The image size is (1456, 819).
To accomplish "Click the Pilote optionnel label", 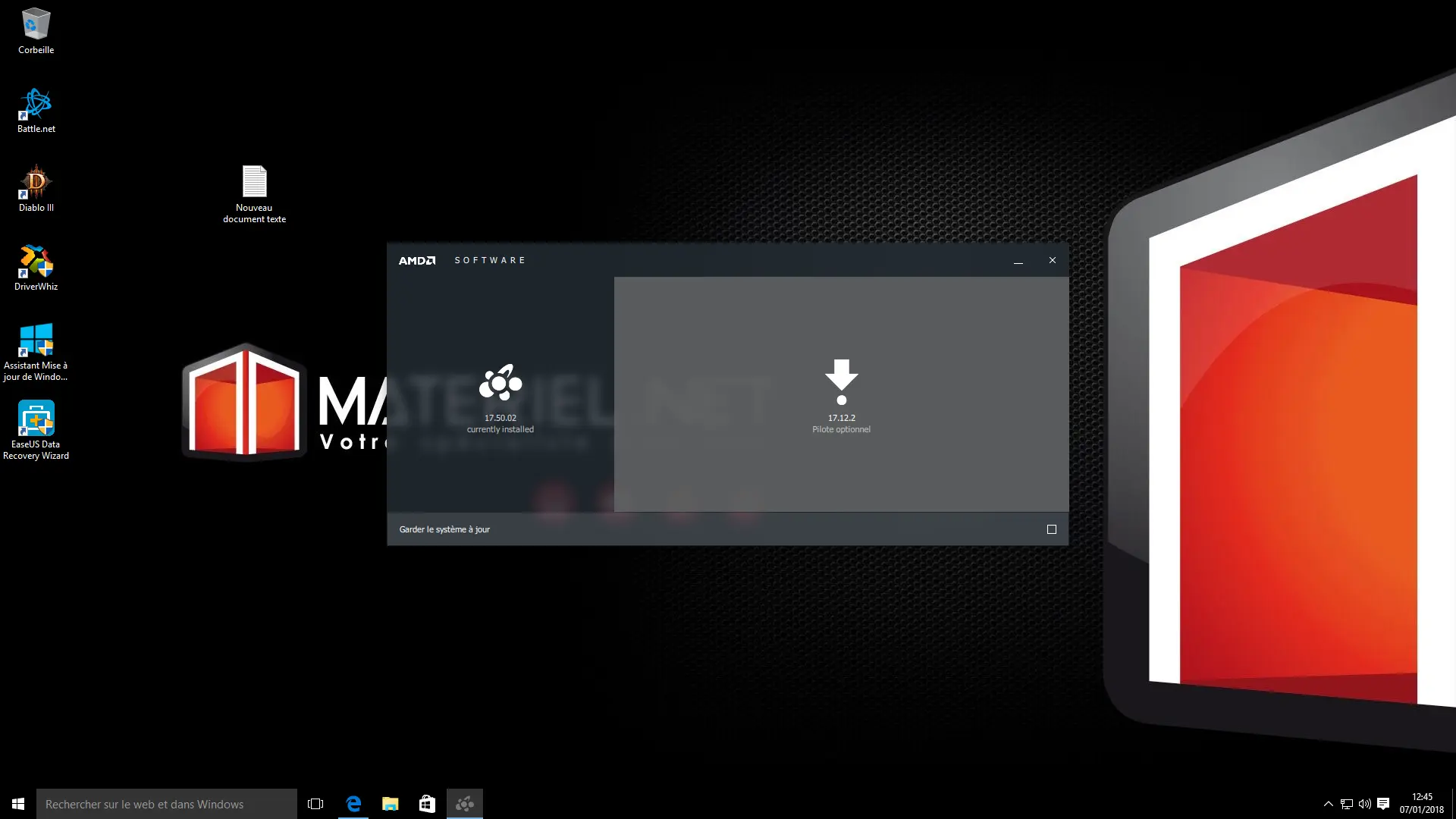I will [842, 429].
